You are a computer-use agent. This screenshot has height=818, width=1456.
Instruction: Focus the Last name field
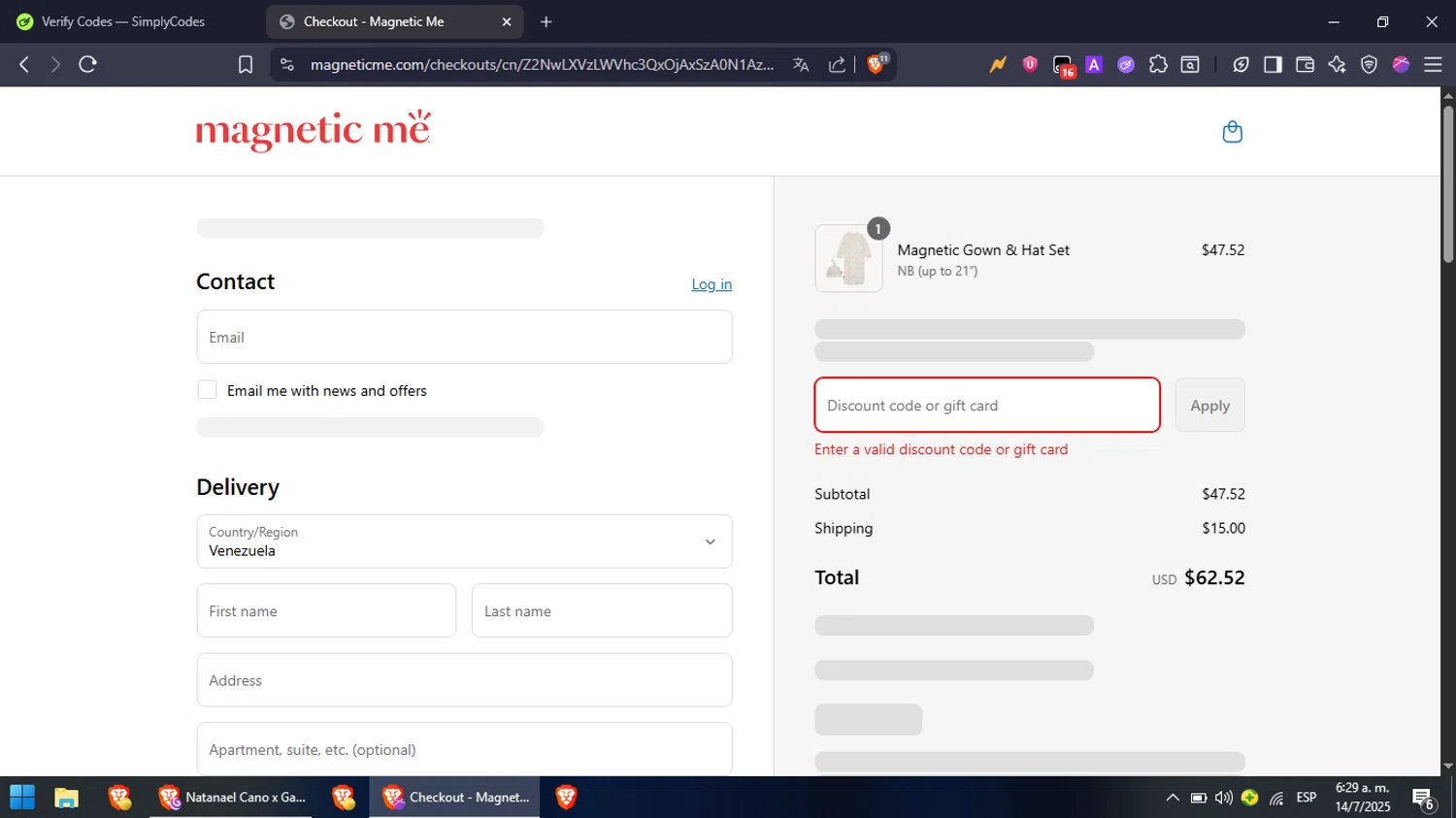tap(602, 610)
